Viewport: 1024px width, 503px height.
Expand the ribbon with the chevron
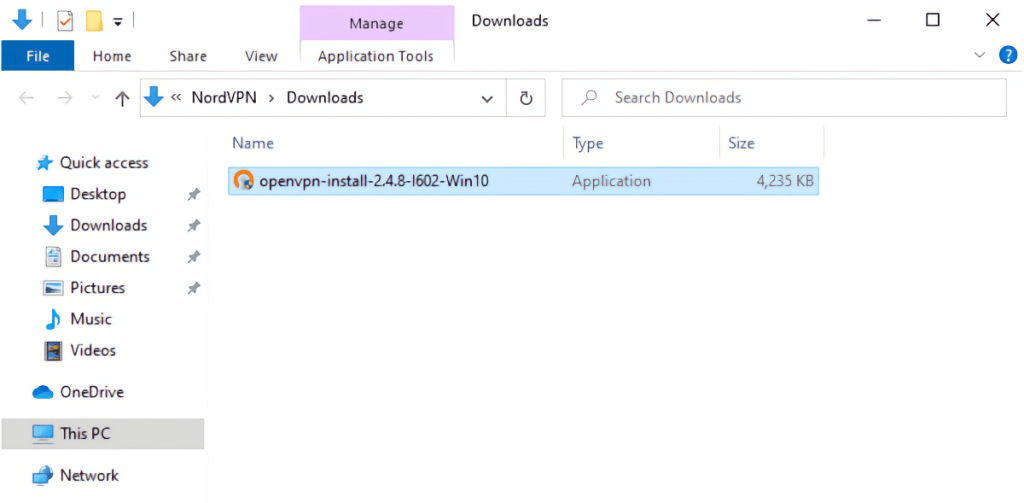[980, 55]
